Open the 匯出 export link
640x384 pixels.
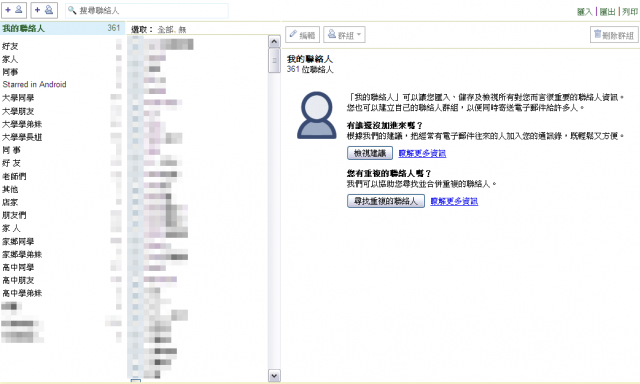[x=607, y=12]
